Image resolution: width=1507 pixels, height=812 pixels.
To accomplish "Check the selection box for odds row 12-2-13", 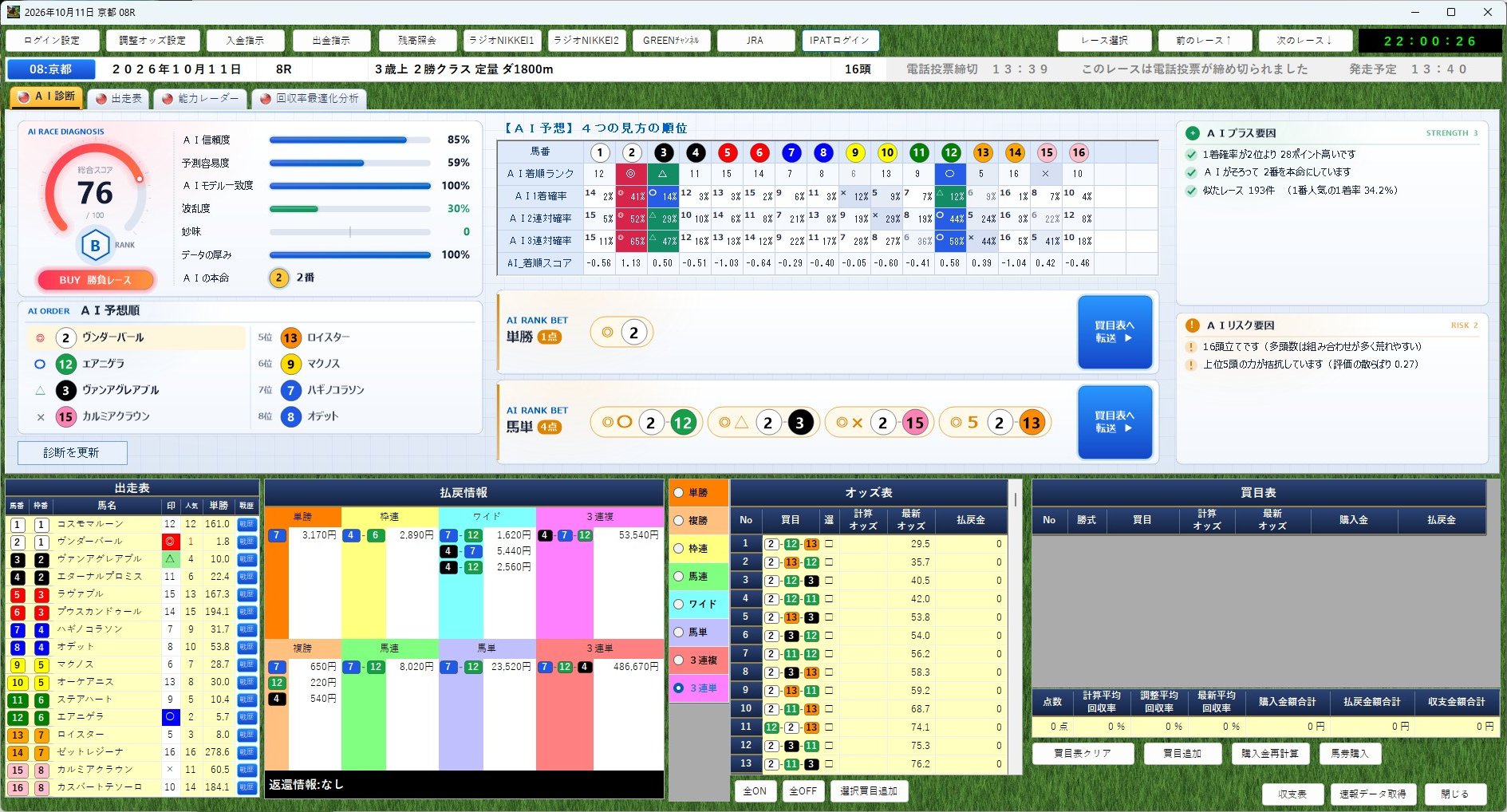I will point(829,727).
